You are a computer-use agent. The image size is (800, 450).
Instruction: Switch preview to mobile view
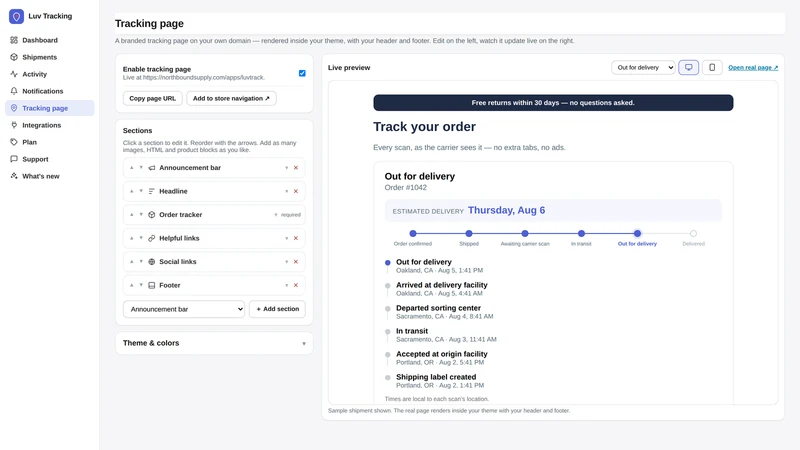pyautogui.click(x=712, y=67)
